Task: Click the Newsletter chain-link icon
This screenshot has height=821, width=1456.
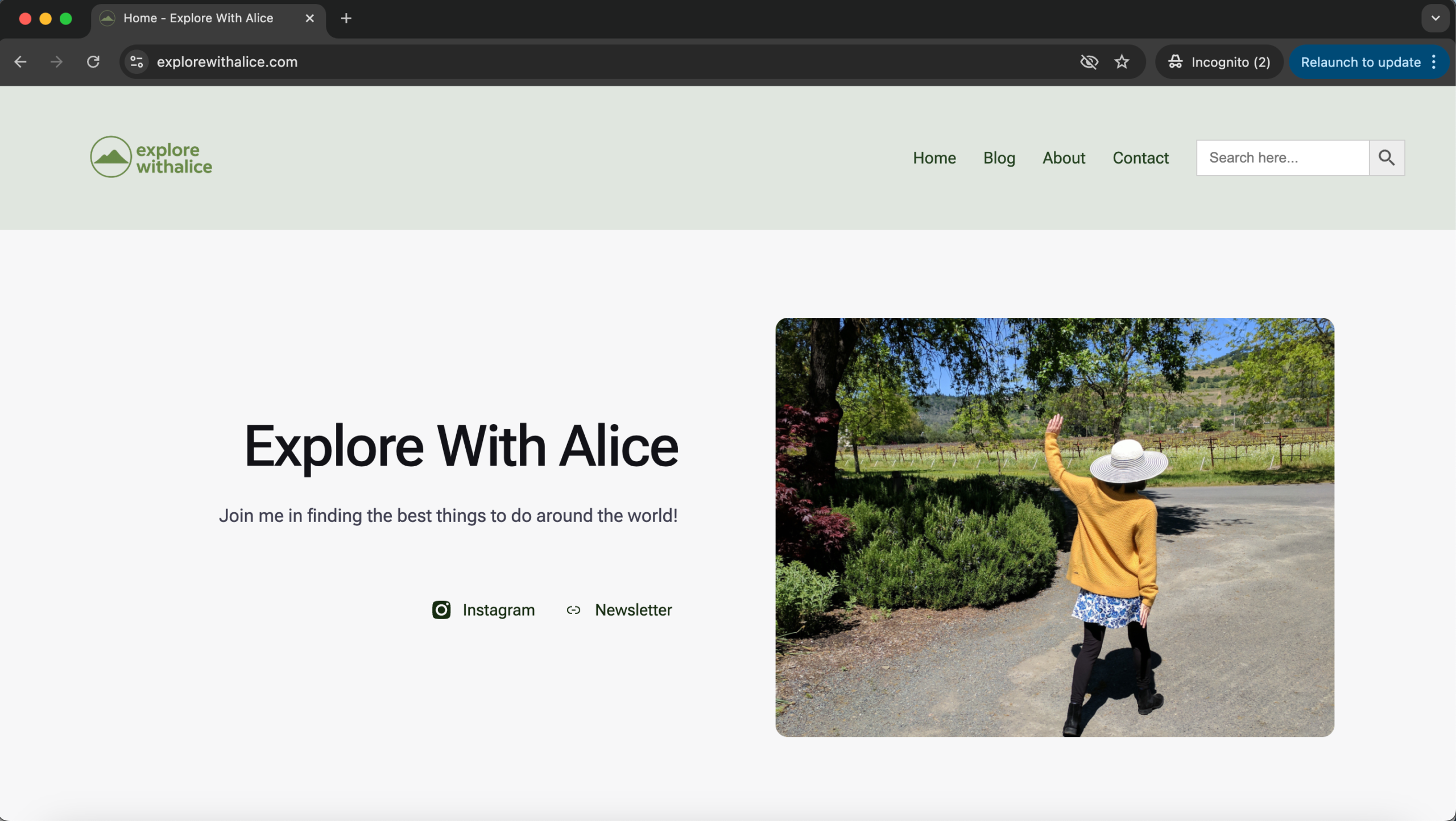Action: click(x=573, y=610)
